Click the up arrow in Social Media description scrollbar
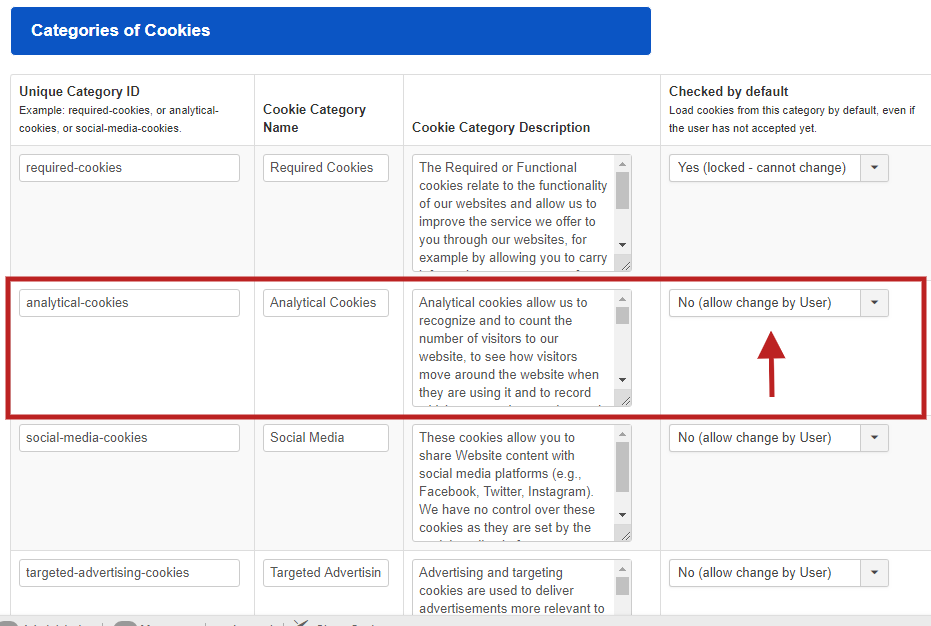 [x=622, y=434]
